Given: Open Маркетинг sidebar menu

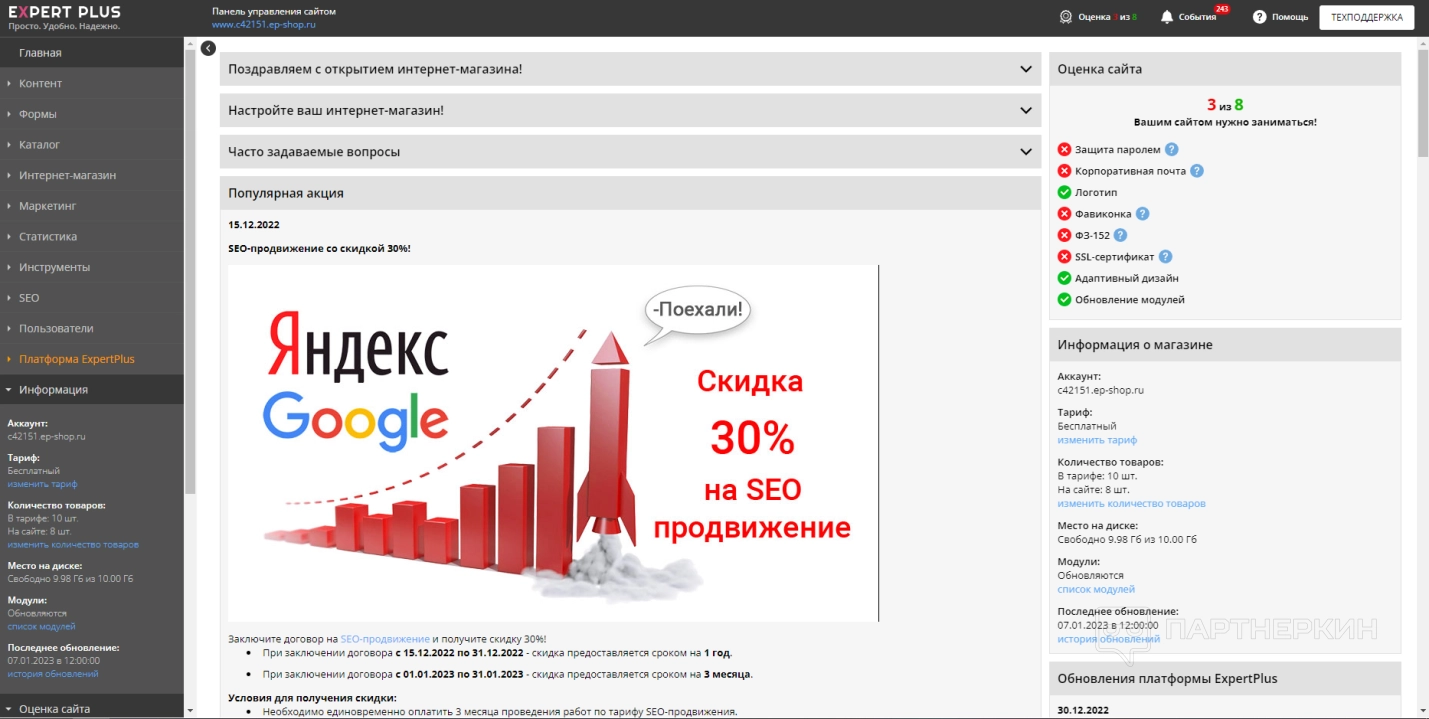Looking at the screenshot, I should (x=91, y=206).
